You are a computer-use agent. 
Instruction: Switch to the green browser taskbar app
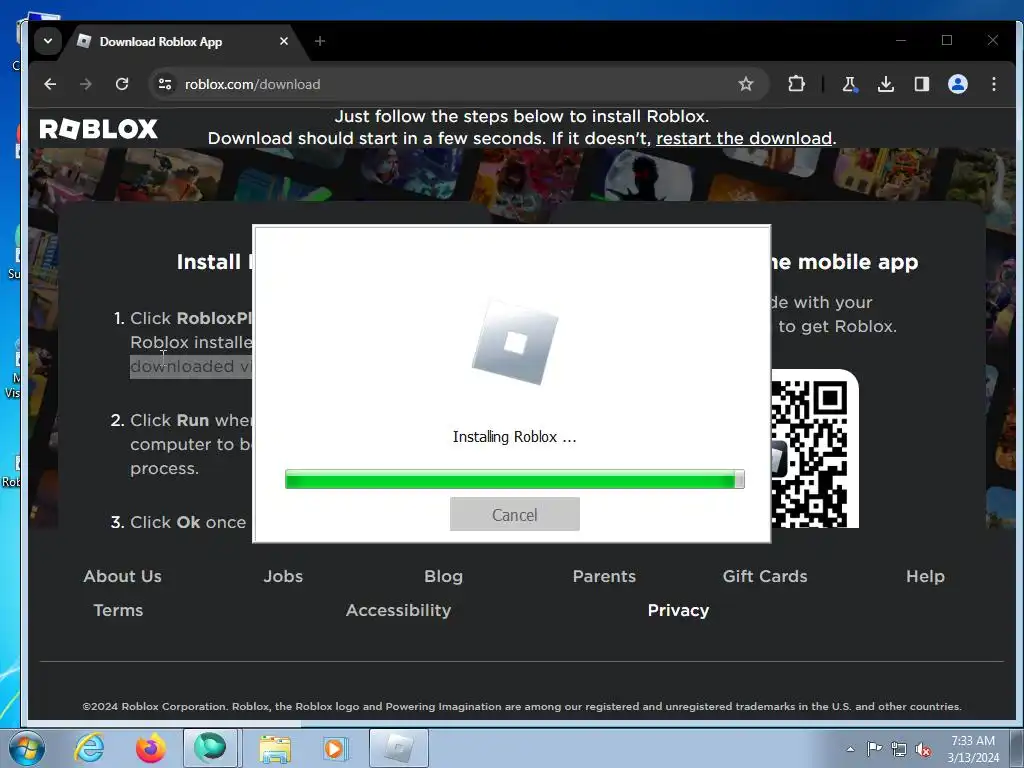(210, 748)
